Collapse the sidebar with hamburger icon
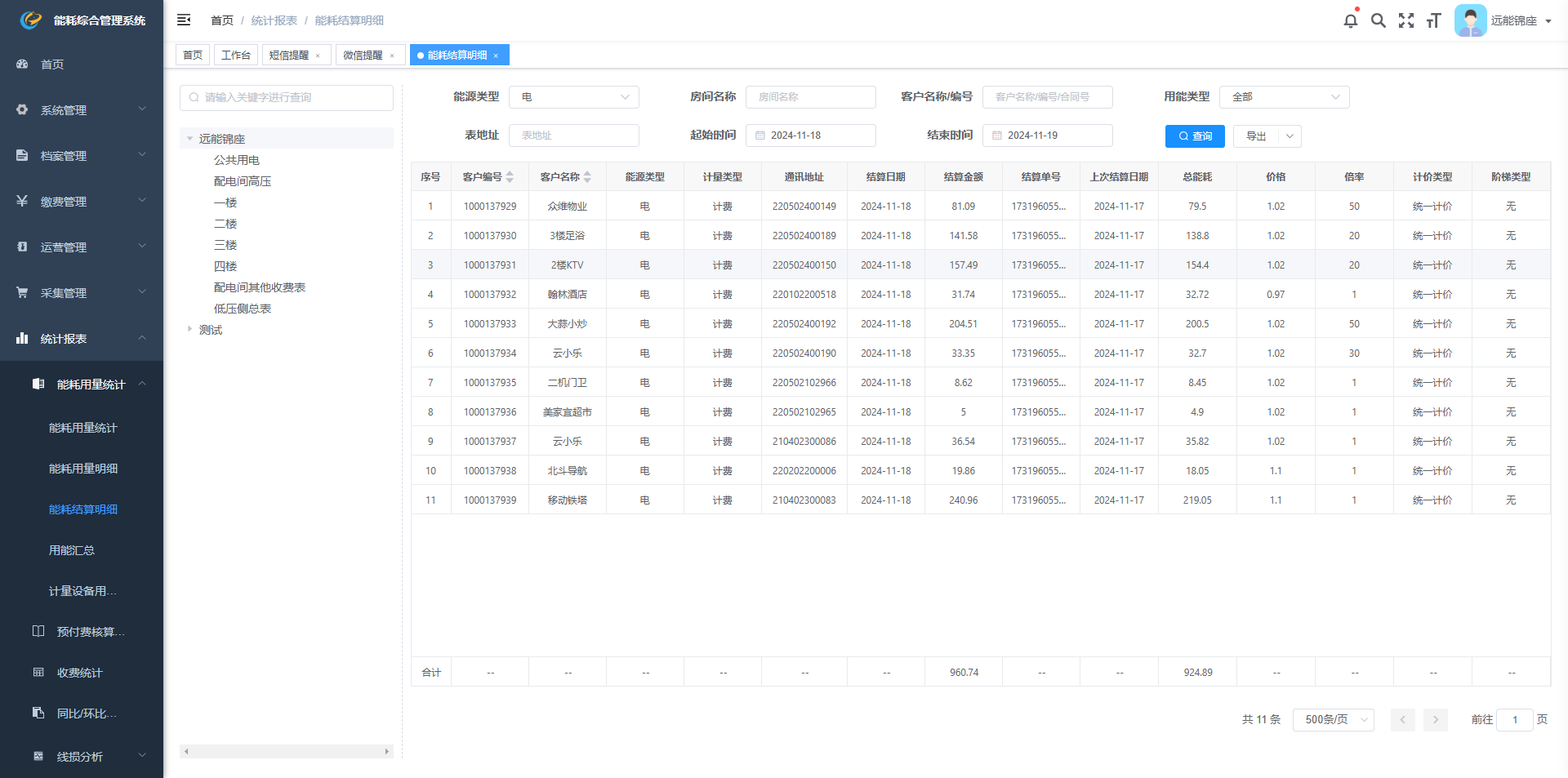 click(x=184, y=20)
